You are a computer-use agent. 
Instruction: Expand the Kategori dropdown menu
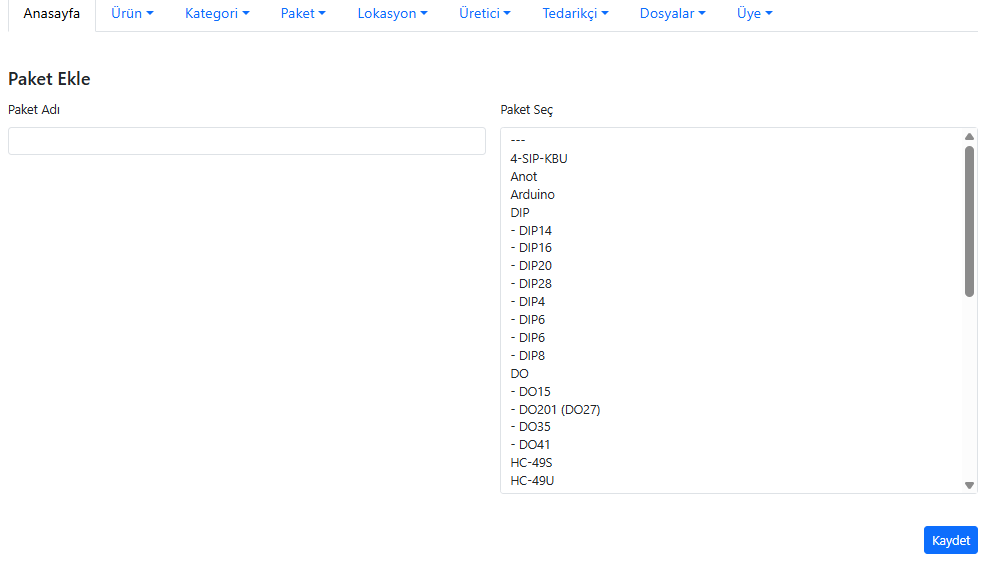(217, 14)
